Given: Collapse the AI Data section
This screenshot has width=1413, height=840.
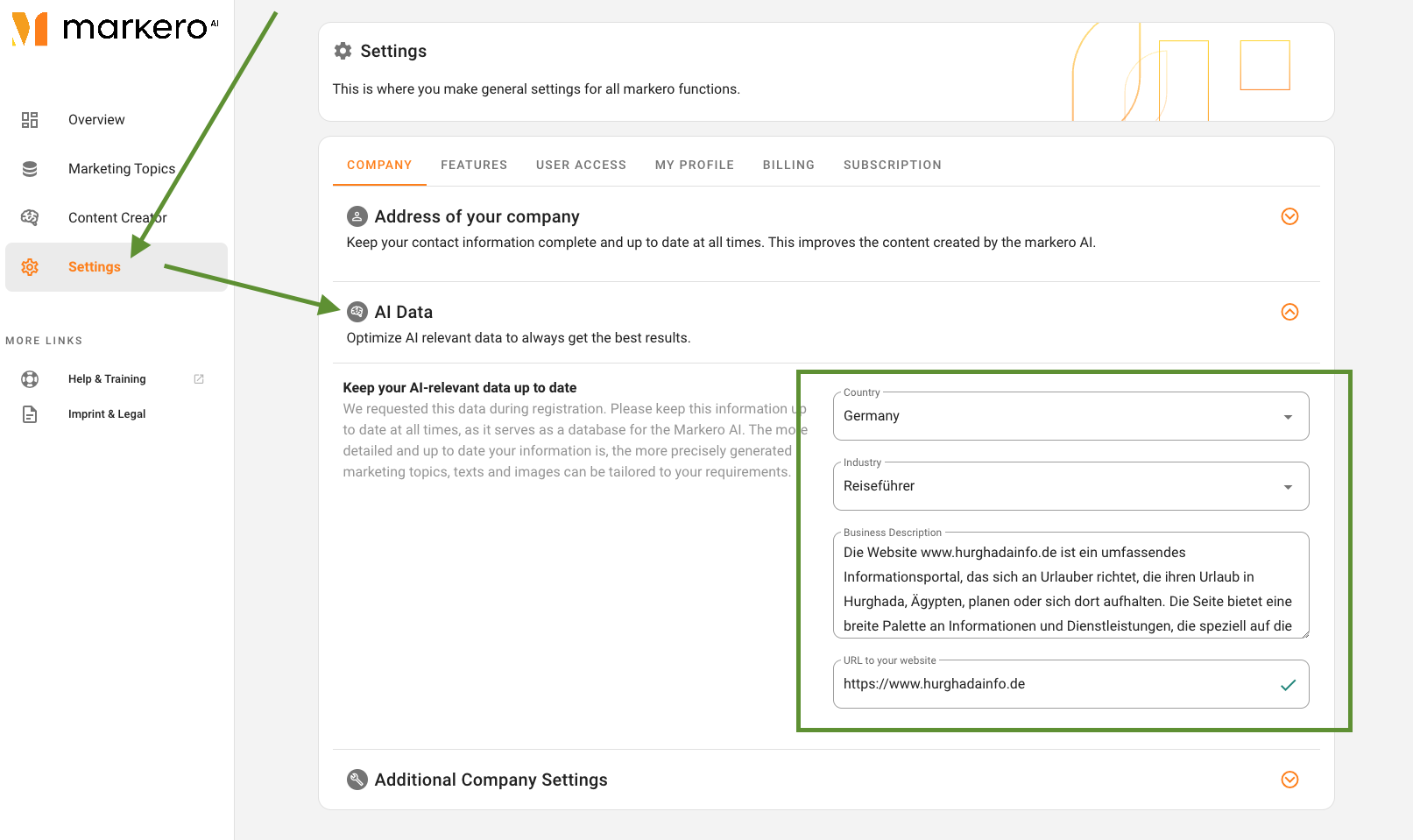Looking at the screenshot, I should point(1289,312).
